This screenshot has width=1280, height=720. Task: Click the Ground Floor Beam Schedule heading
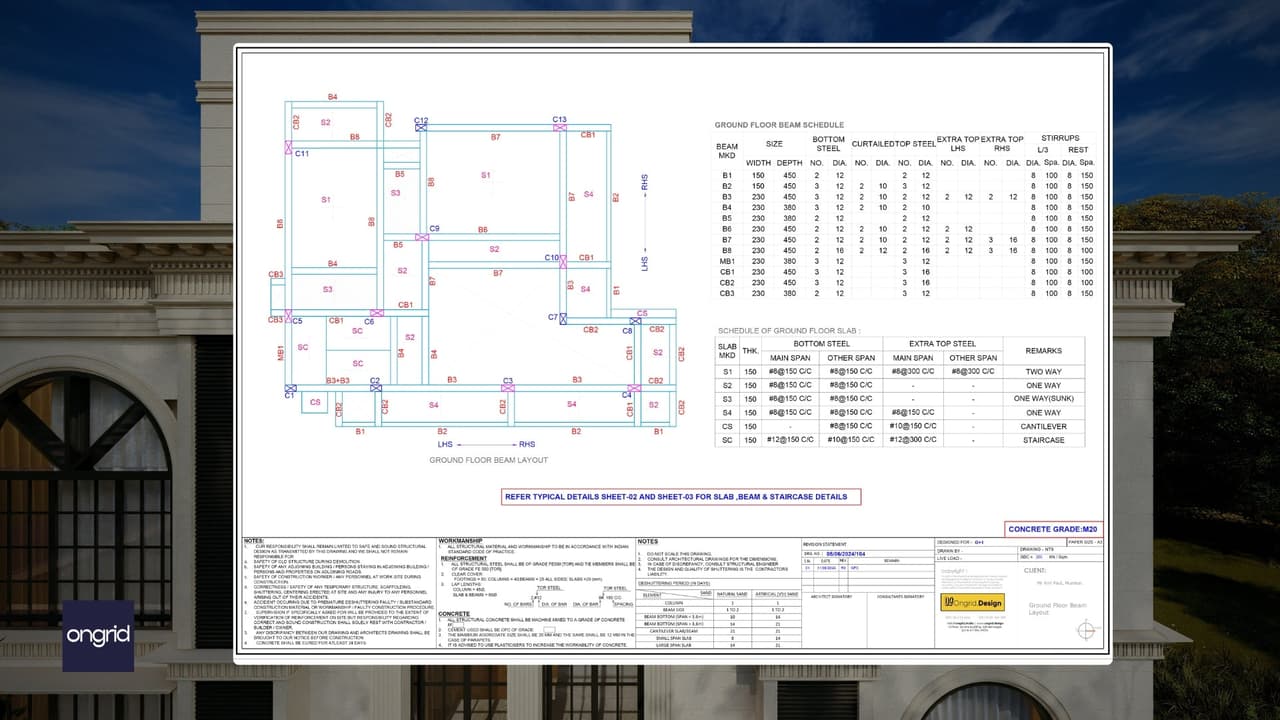click(779, 125)
